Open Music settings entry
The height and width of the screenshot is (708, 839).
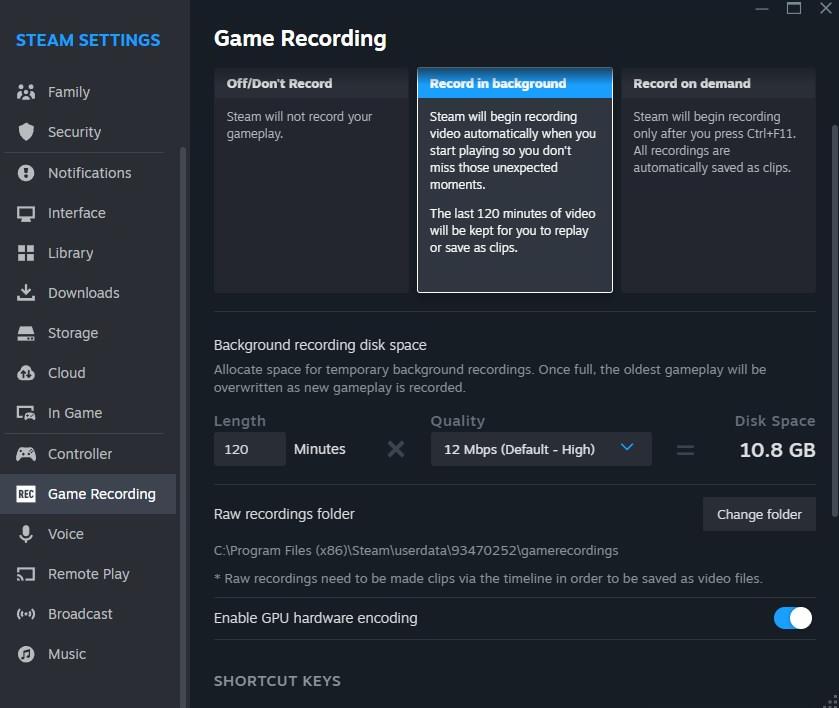[67, 654]
